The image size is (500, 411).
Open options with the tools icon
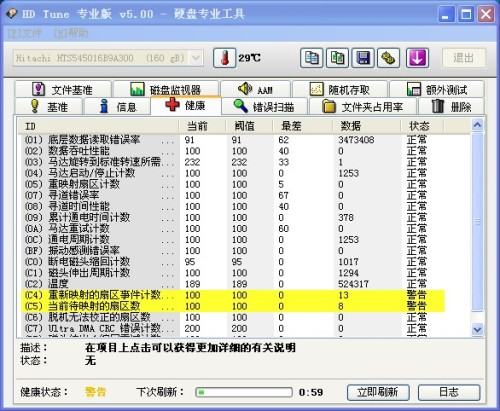pyautogui.click(x=388, y=58)
